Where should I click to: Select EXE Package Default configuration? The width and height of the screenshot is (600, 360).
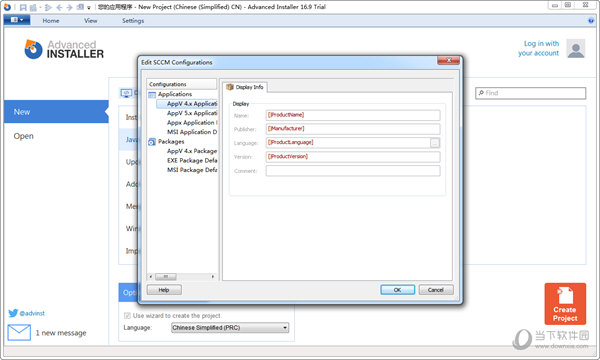[192, 161]
